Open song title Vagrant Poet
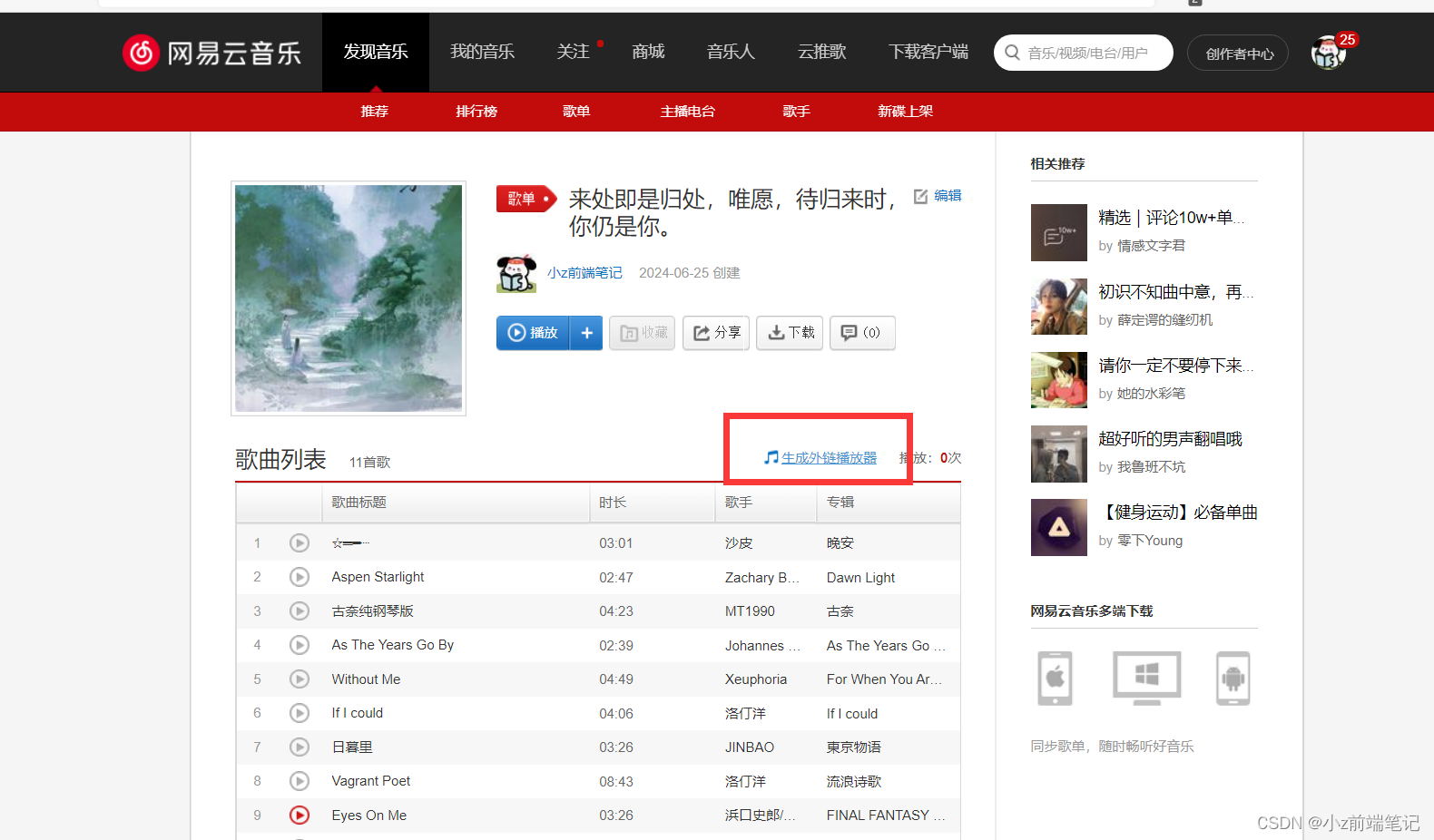This screenshot has width=1434, height=840. 370,781
